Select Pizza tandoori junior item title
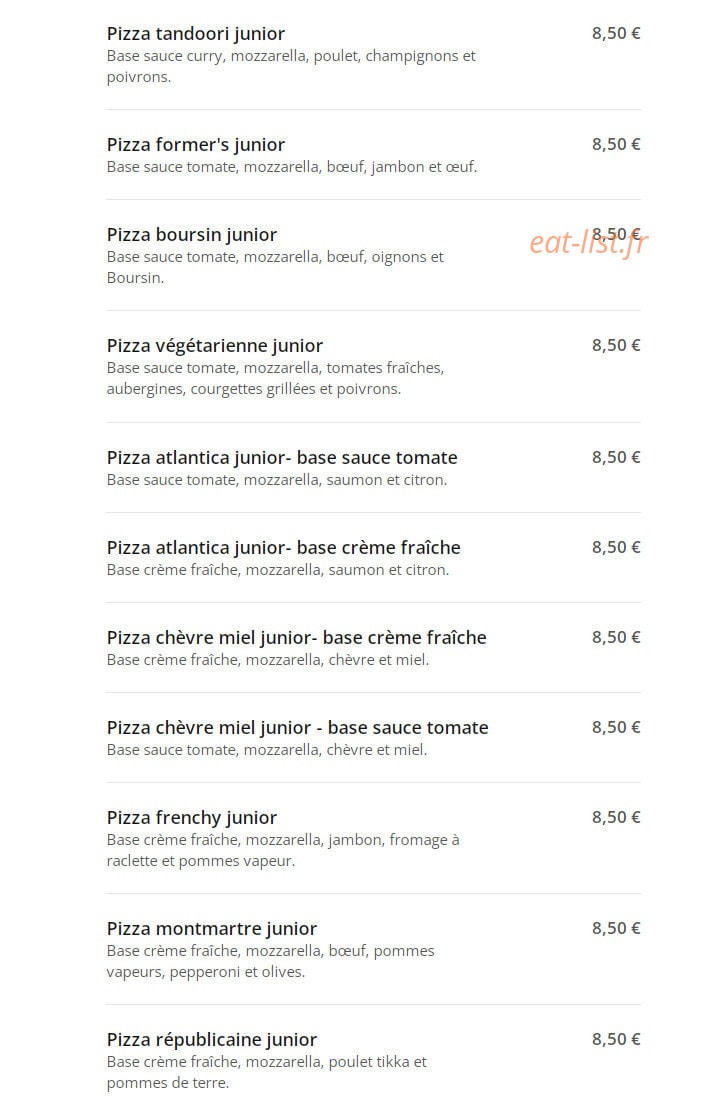Viewport: 704px width, 1111px height. (195, 34)
